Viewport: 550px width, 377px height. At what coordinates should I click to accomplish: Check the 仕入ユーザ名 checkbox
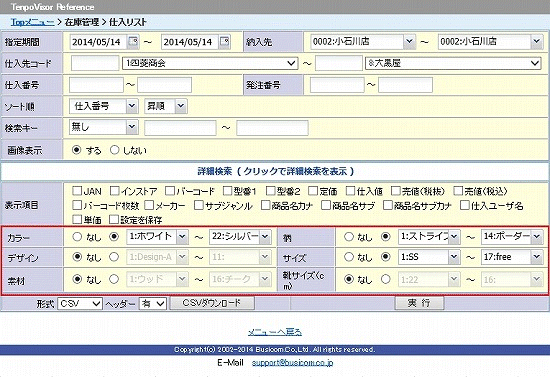pos(465,205)
